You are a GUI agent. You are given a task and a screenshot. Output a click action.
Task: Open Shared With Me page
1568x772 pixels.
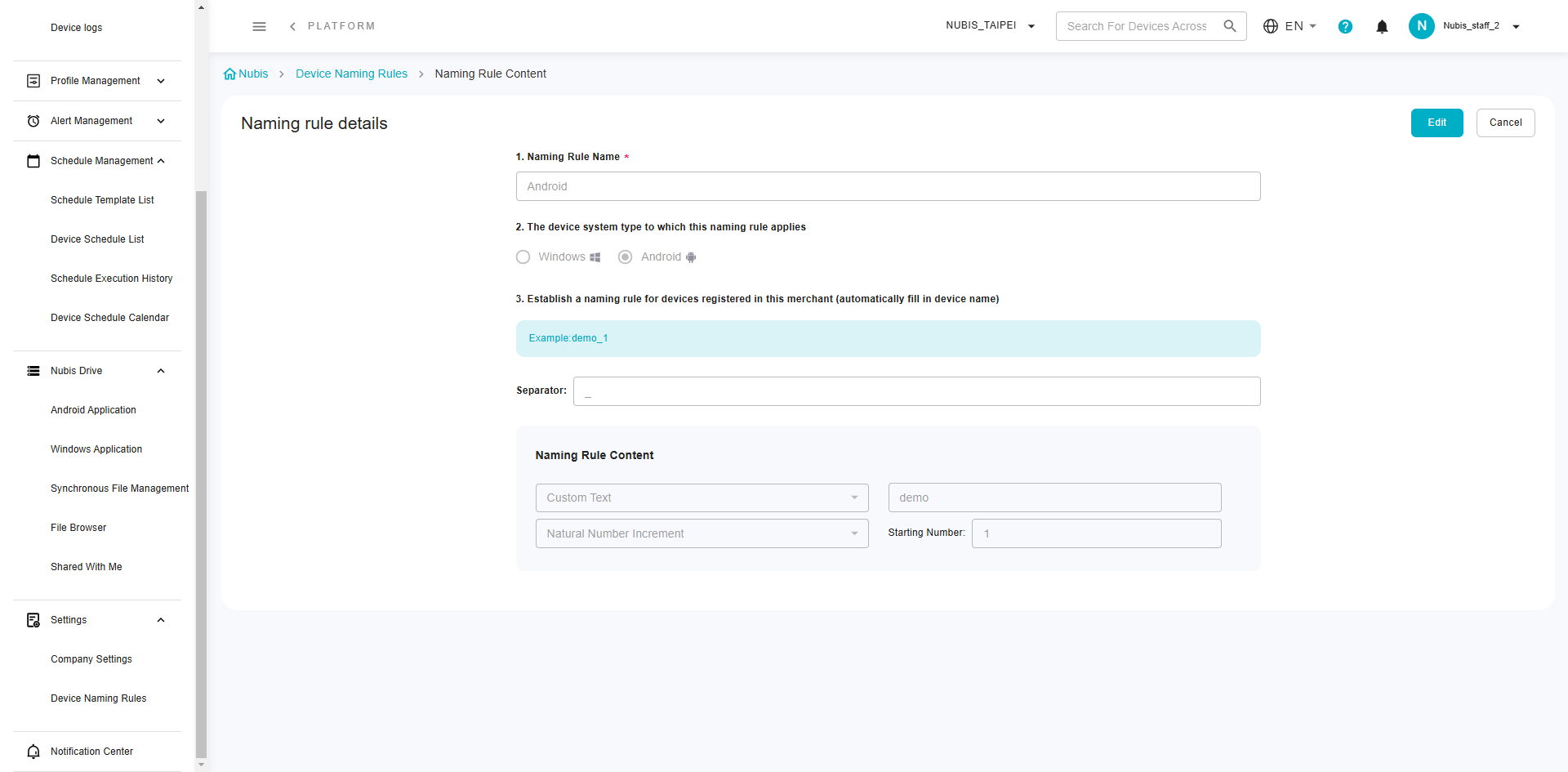(87, 567)
